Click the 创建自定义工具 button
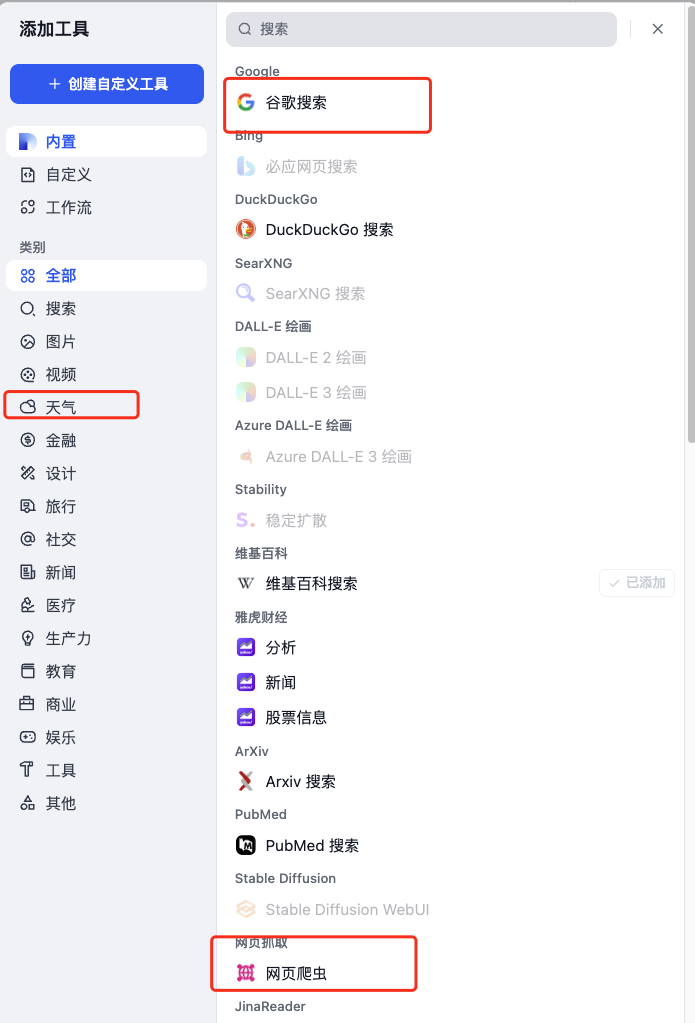 pyautogui.click(x=106, y=84)
